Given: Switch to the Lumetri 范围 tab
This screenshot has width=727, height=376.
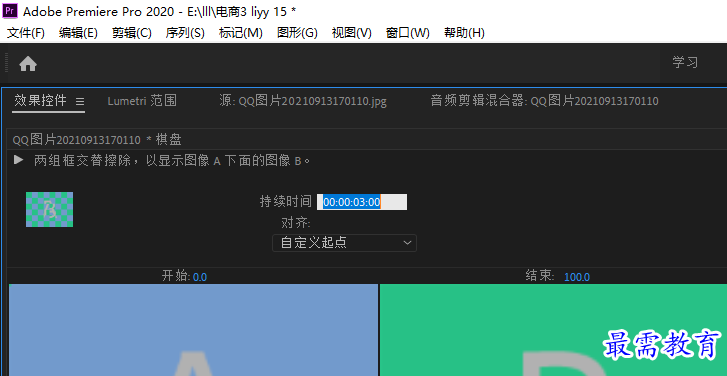Looking at the screenshot, I should click(x=142, y=101).
